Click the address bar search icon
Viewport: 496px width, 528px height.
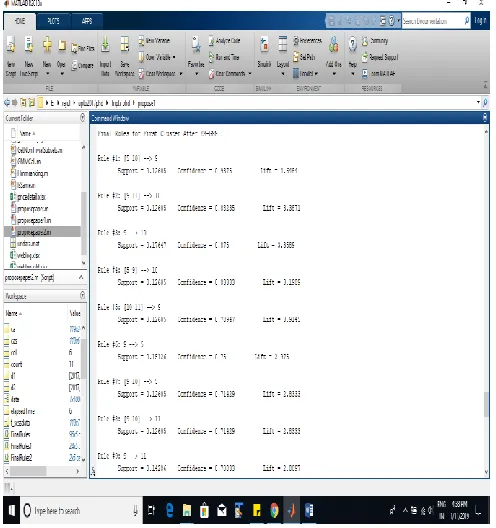coord(485,103)
